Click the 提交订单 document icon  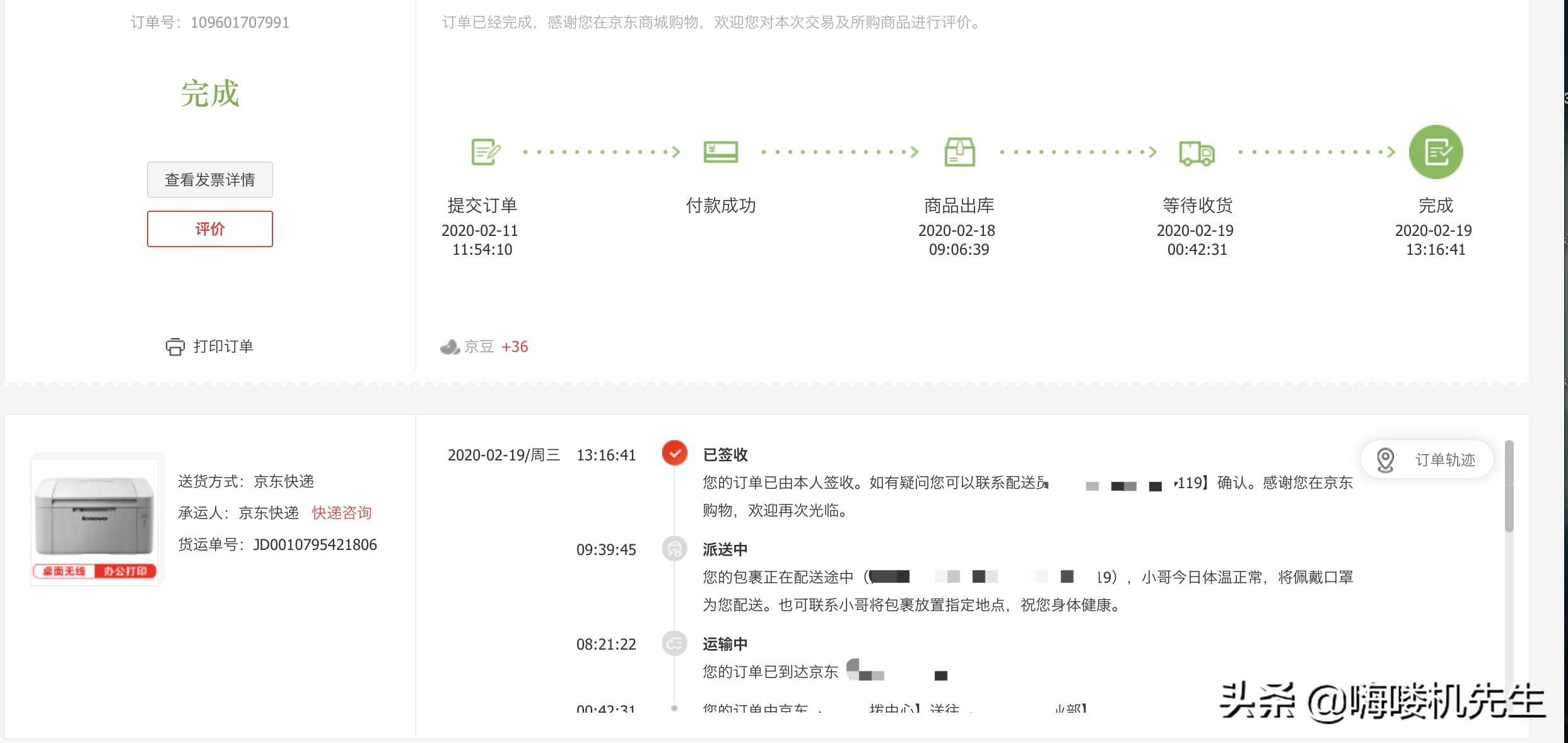484,151
